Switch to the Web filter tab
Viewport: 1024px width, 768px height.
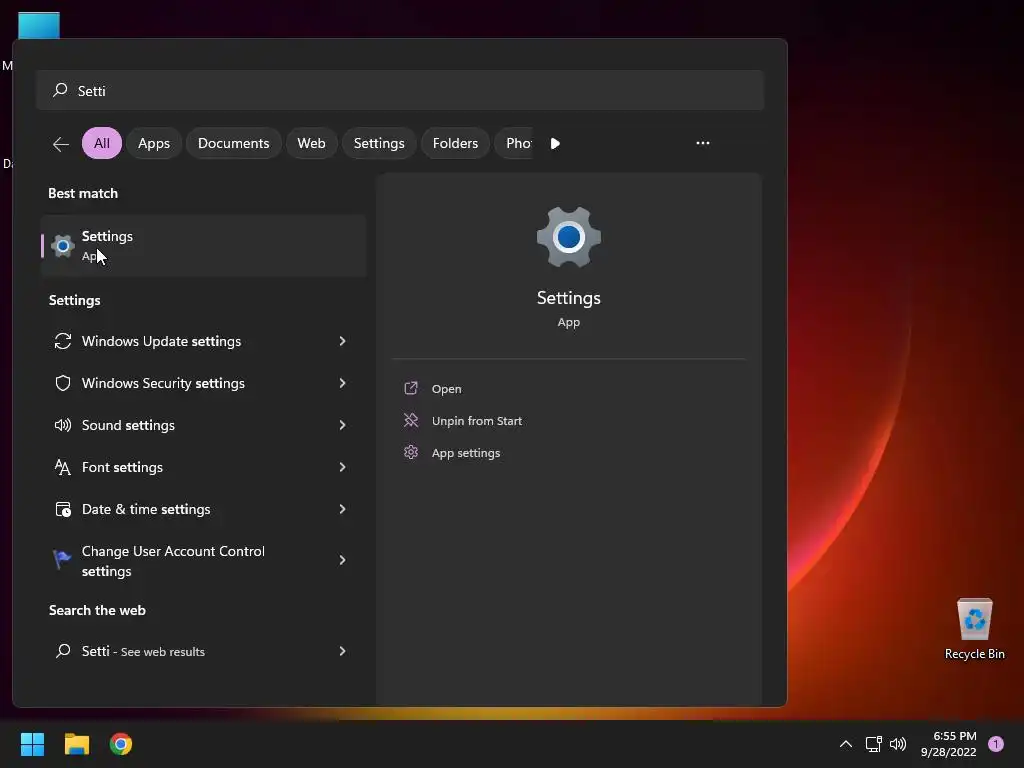pyautogui.click(x=312, y=143)
